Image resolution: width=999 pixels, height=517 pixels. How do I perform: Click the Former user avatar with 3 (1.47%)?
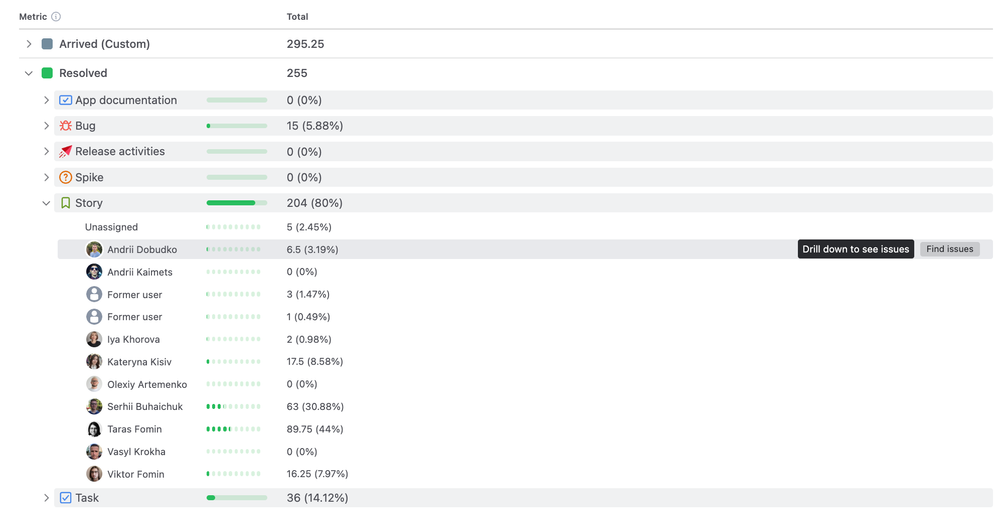(94, 294)
